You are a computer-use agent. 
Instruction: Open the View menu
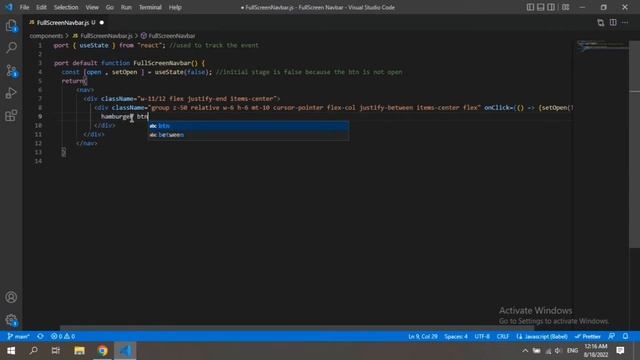[x=92, y=7]
